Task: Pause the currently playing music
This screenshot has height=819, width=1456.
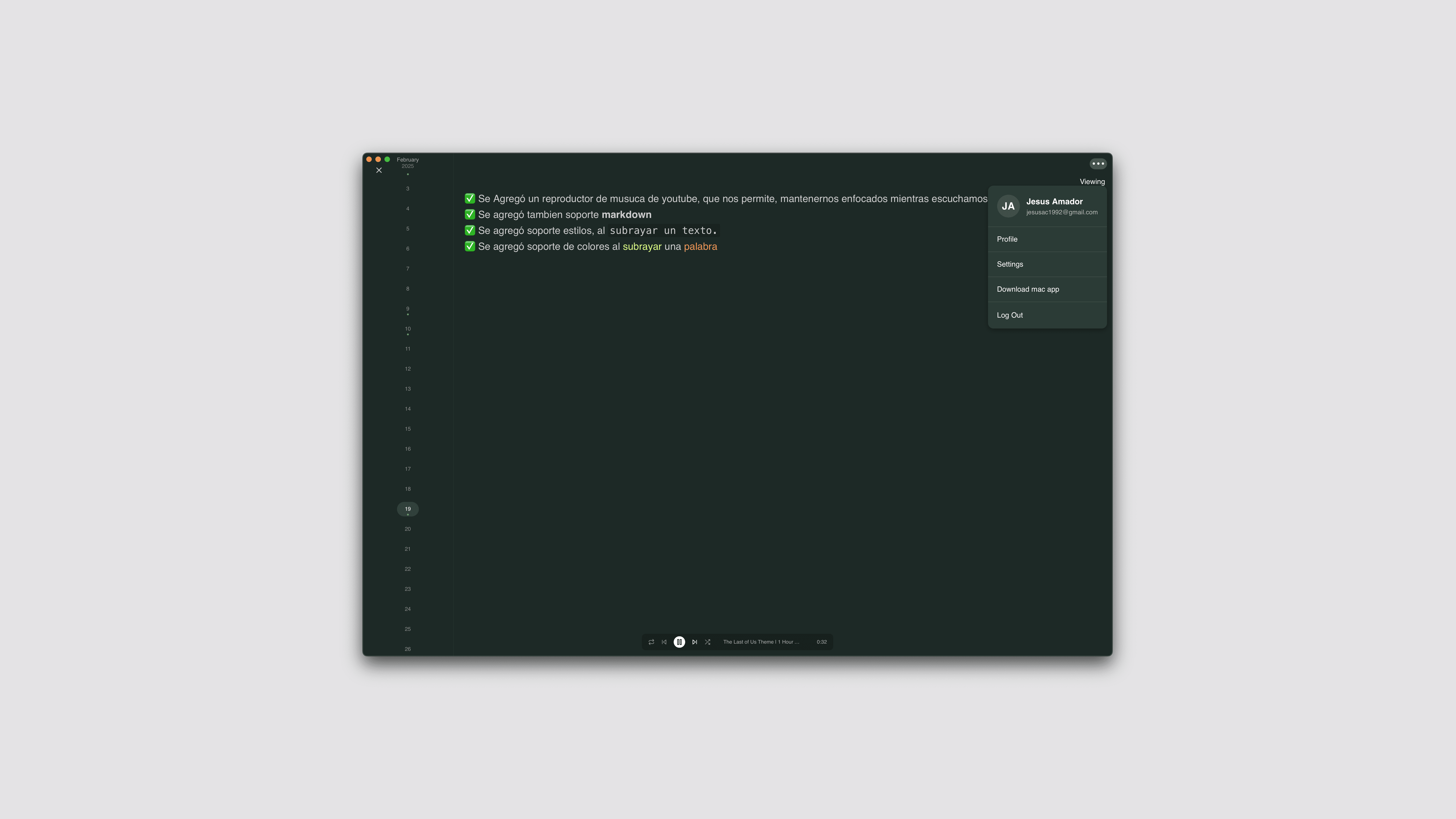Action: point(679,642)
